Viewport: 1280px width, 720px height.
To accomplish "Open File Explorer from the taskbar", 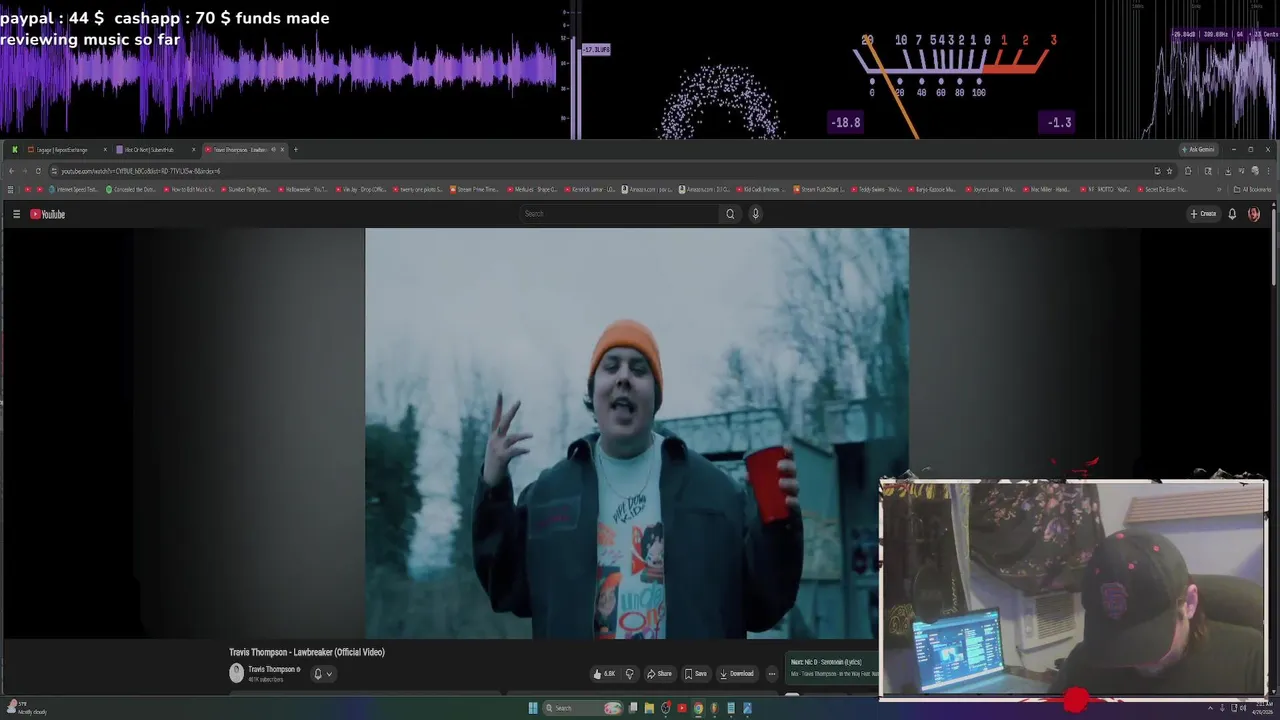I will point(649,708).
